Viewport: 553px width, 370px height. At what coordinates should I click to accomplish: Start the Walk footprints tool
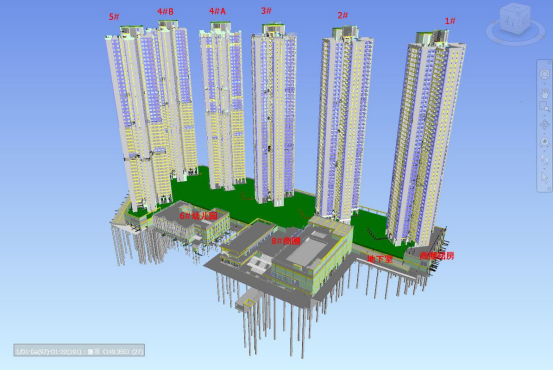coord(544,159)
